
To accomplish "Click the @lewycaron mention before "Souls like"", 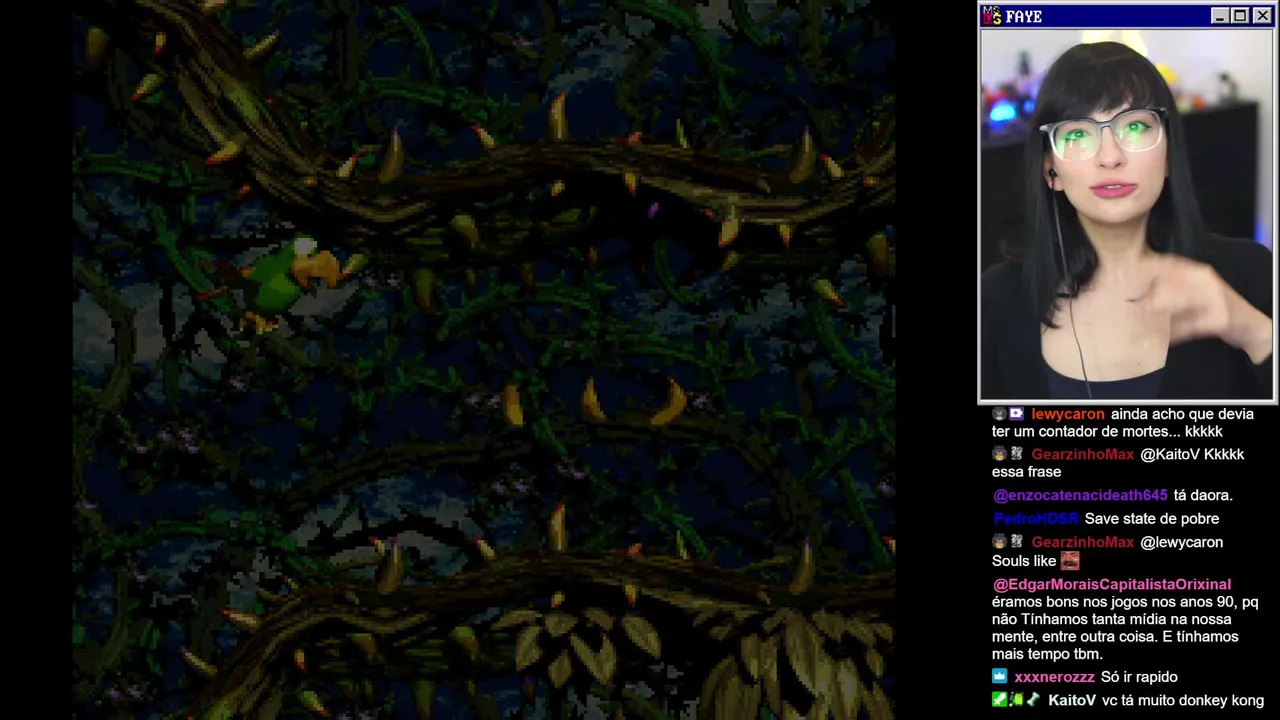I will click(1181, 542).
